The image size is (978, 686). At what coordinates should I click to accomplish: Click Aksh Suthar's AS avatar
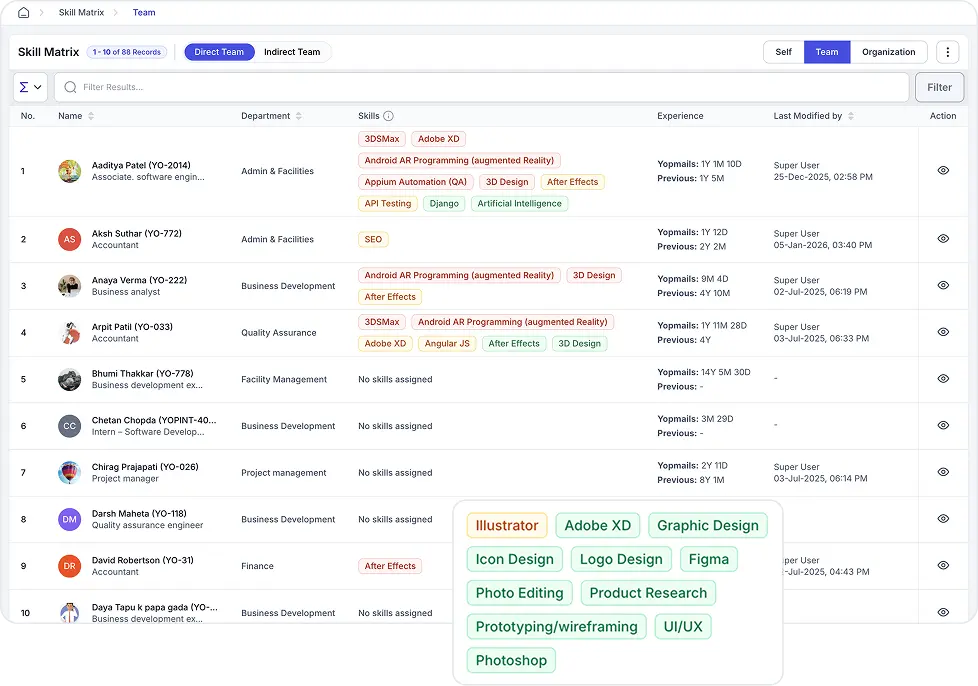[69, 240]
